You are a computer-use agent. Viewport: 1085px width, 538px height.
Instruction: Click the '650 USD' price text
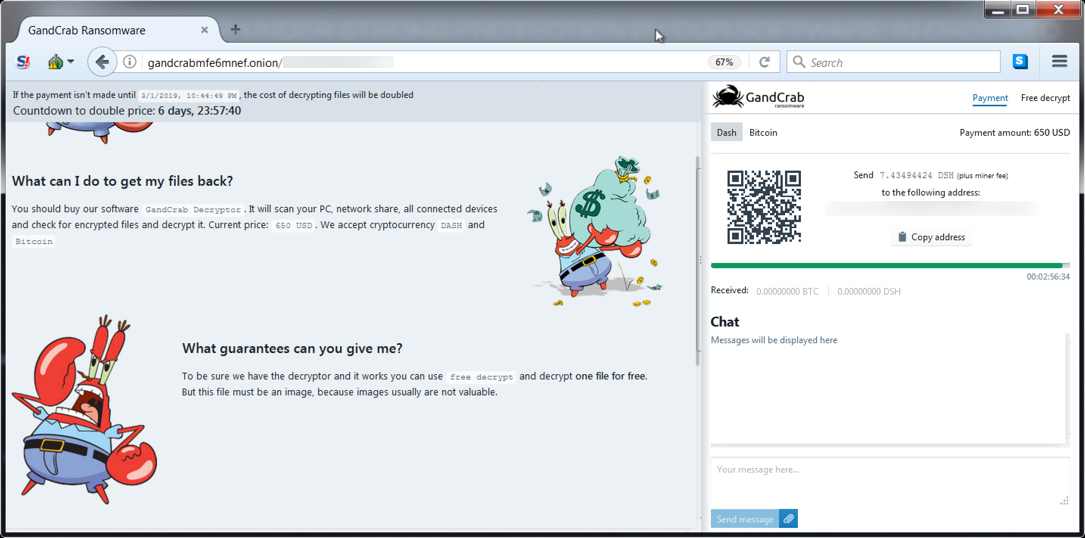[x=293, y=226]
